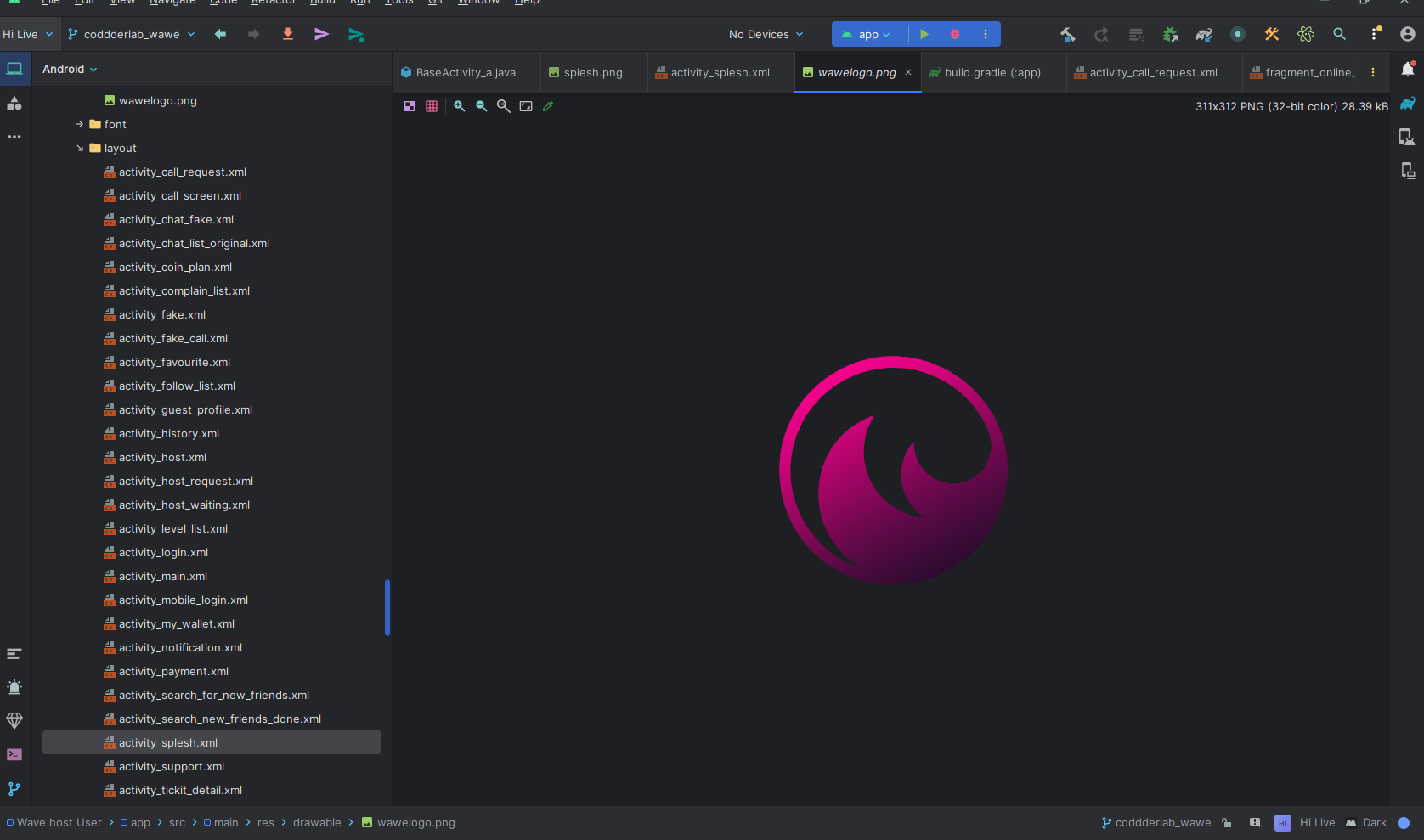Click the branch name in status bar
The width and height of the screenshot is (1424, 840).
tap(1156, 822)
